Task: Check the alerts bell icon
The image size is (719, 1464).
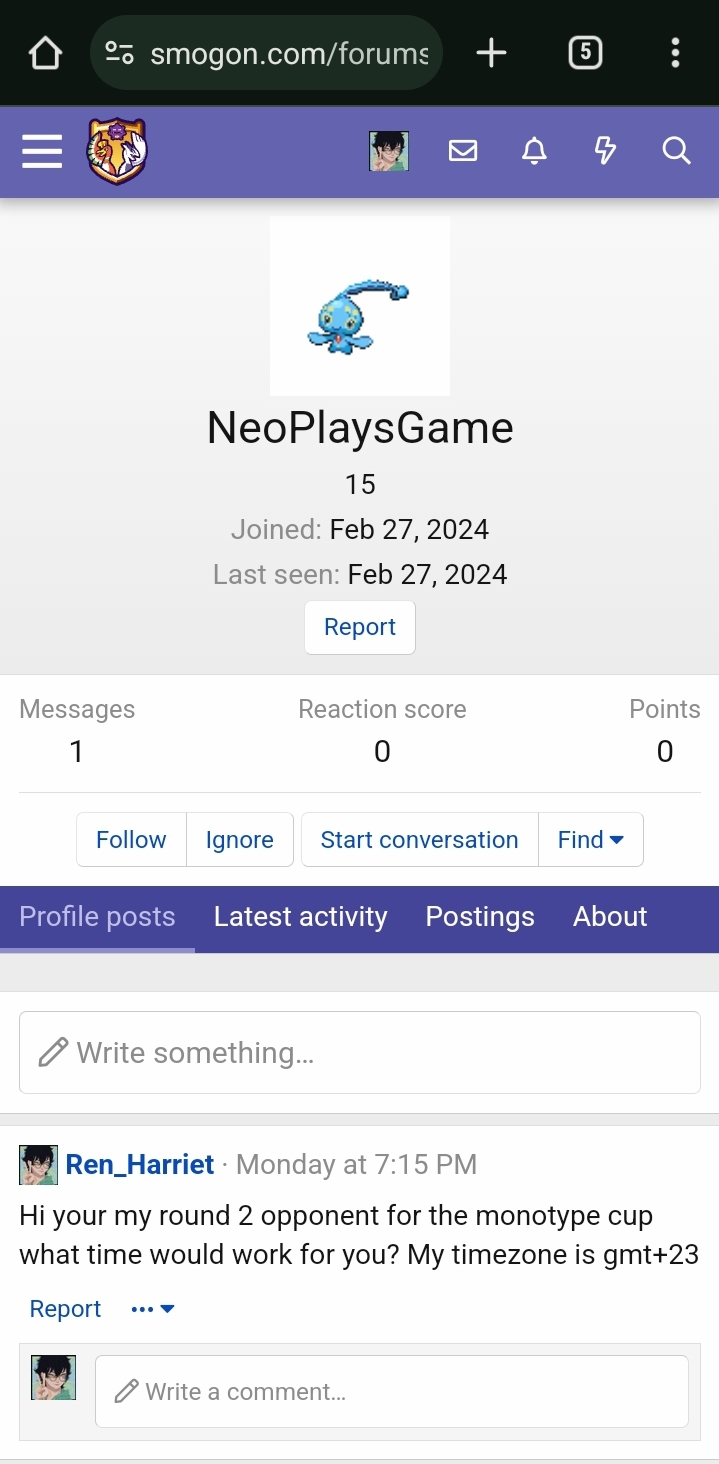Action: coord(534,151)
